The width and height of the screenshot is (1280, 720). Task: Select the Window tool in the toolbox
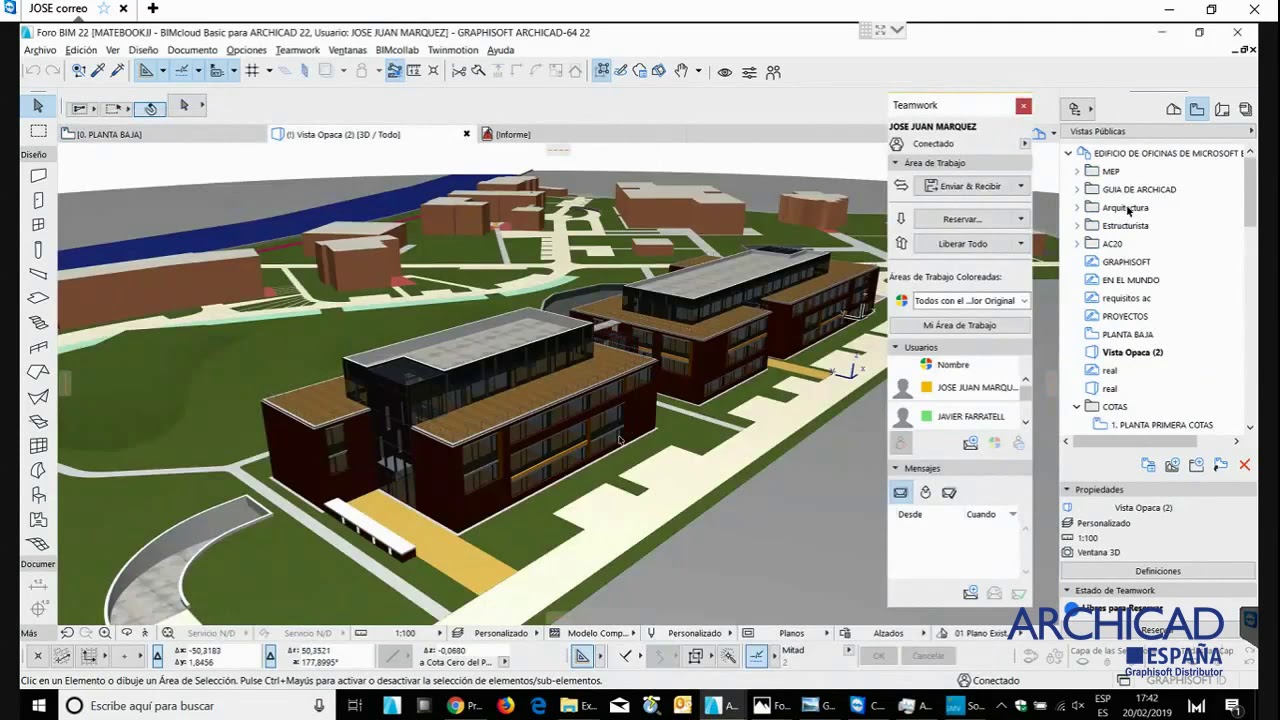click(x=38, y=225)
